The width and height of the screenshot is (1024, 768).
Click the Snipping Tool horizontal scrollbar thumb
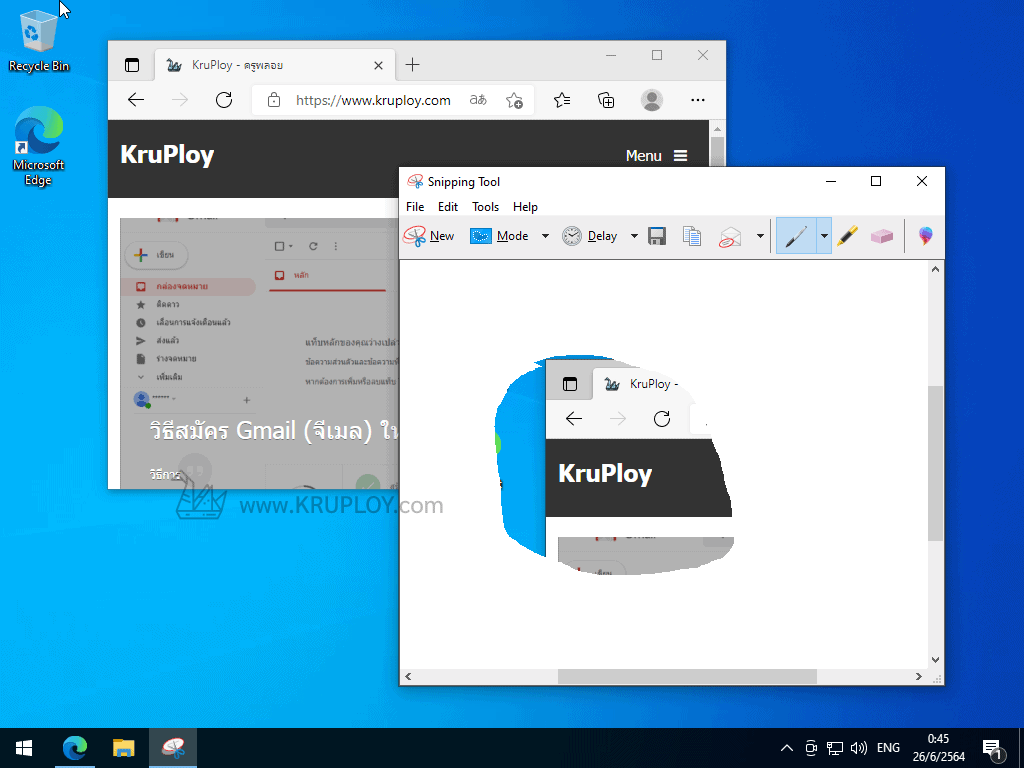[687, 677]
